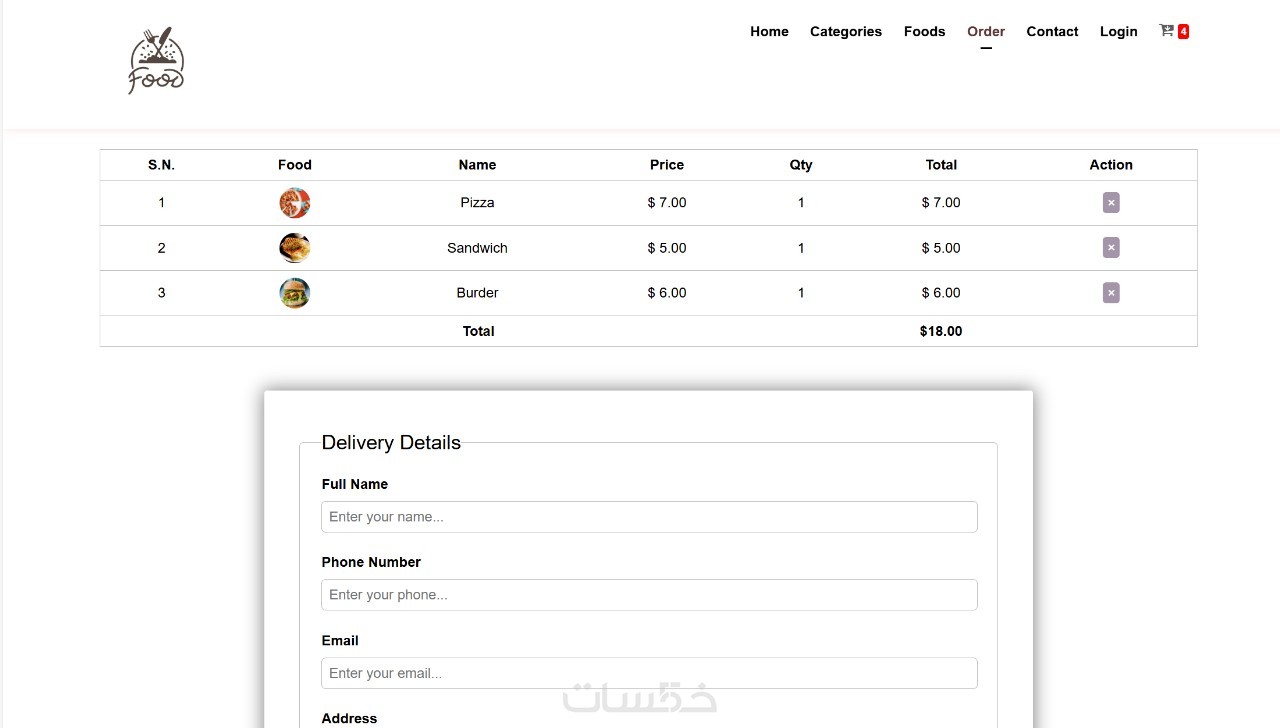Click the Burder food thumbnail
The width and height of the screenshot is (1280, 728).
(295, 293)
